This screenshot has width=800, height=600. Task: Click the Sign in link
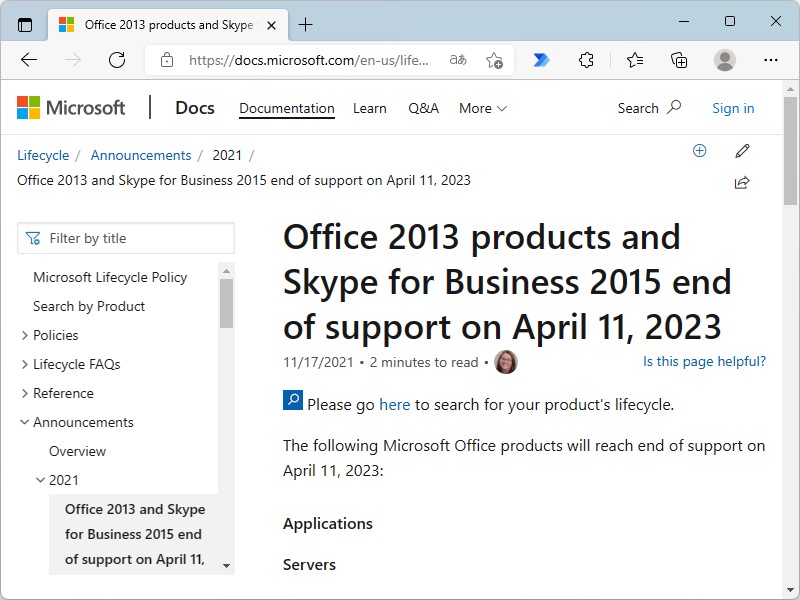733,108
